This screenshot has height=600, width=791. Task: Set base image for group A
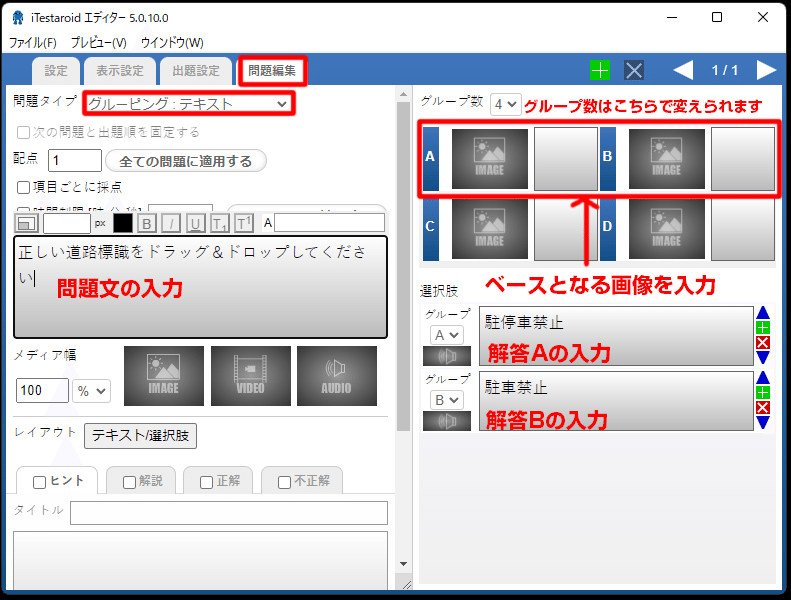click(489, 158)
